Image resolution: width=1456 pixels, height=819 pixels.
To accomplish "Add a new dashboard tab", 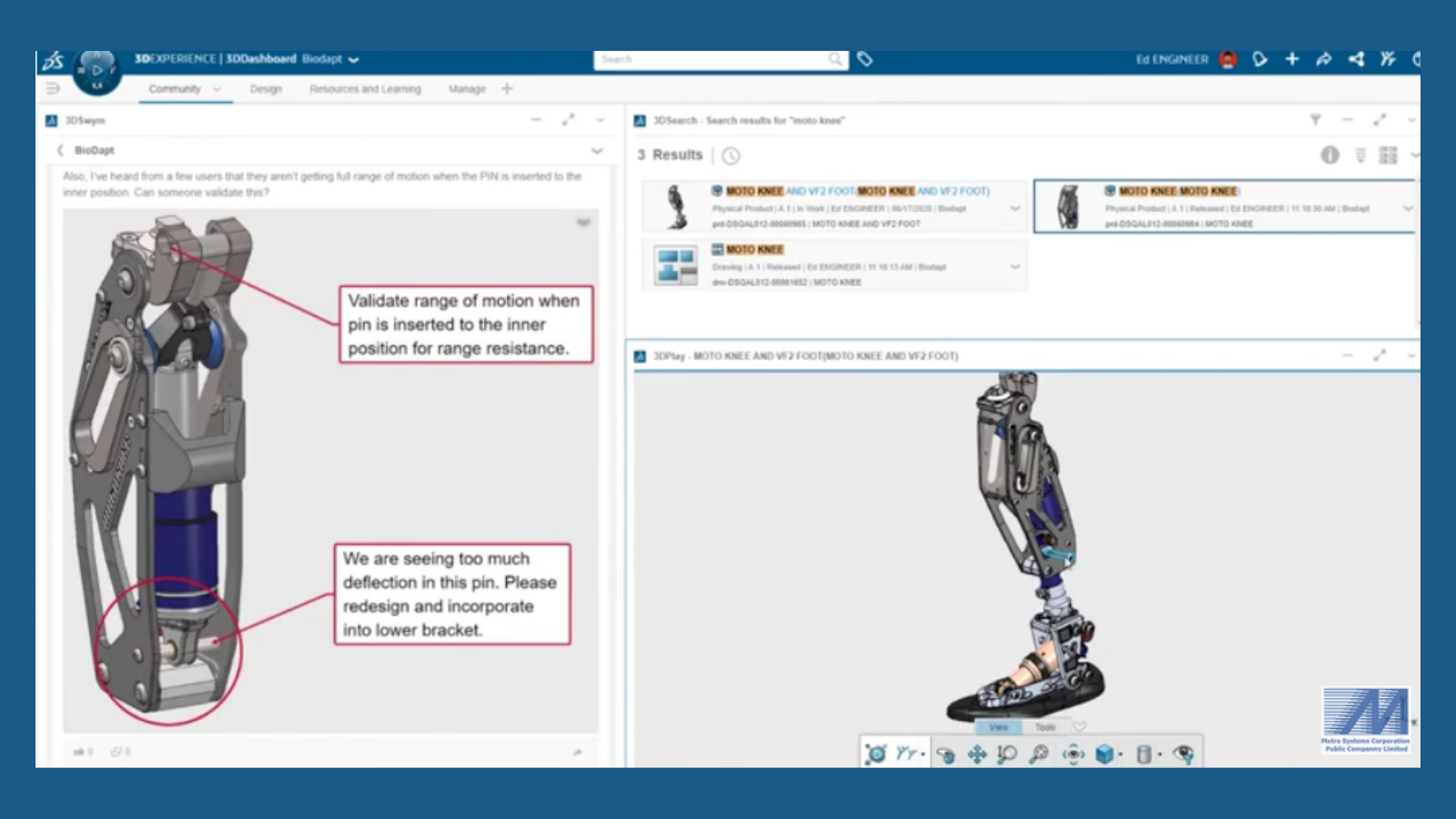I will (x=507, y=88).
